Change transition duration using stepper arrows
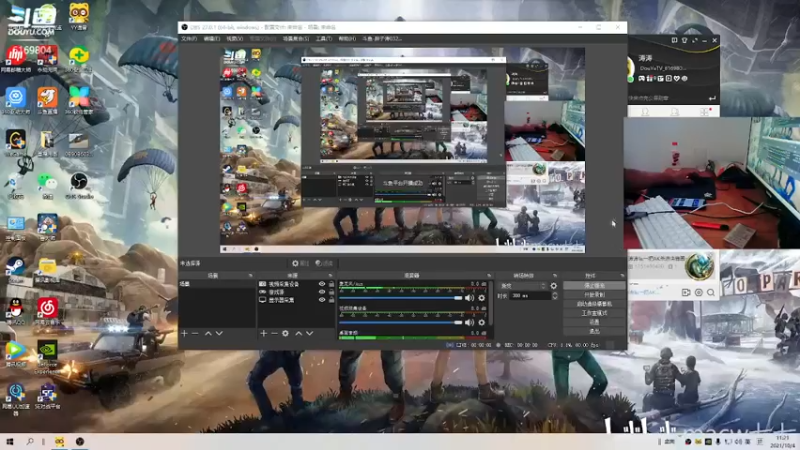Image resolution: width=800 pixels, height=450 pixels. point(555,296)
